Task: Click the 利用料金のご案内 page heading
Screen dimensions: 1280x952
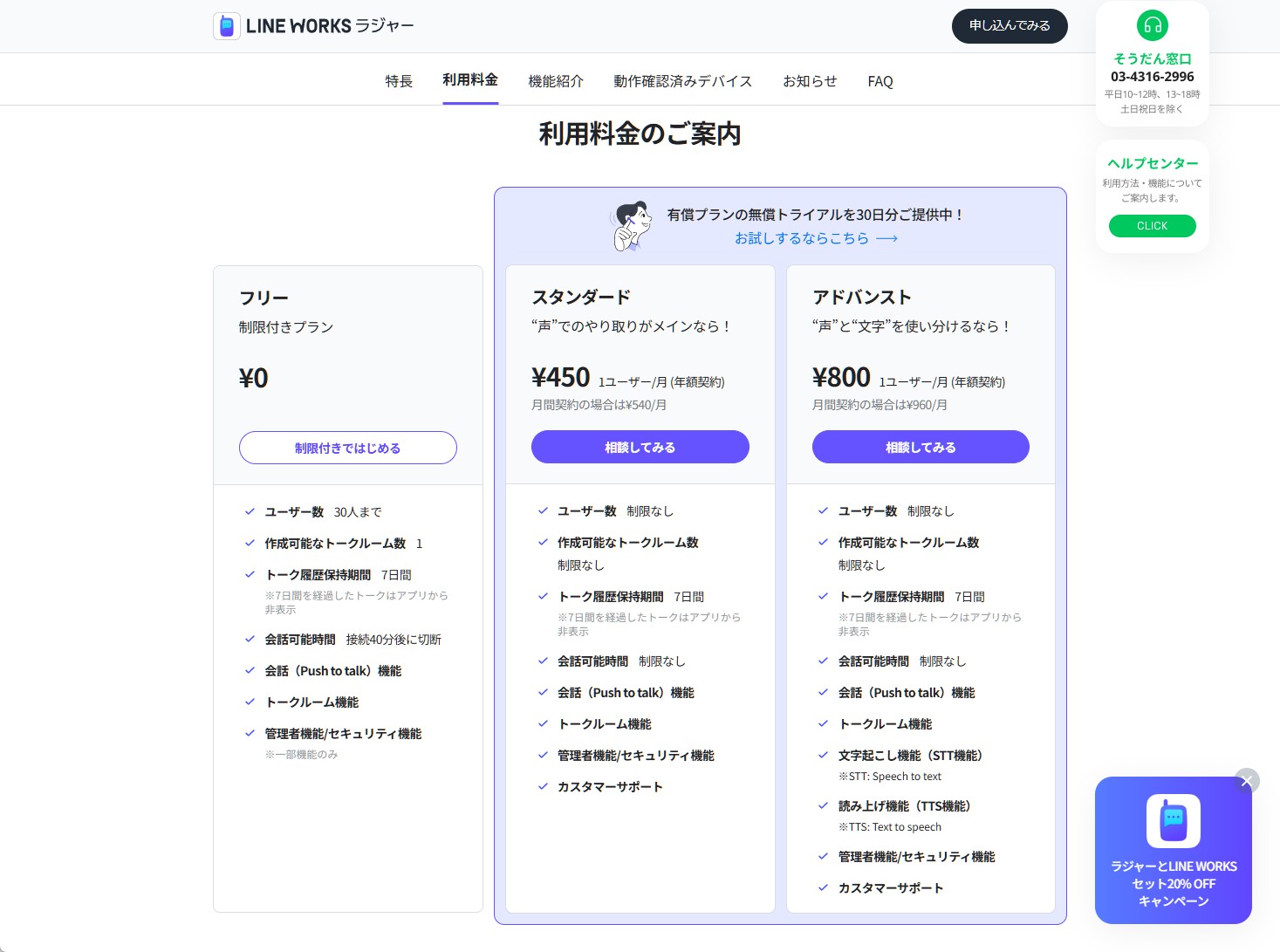Action: [x=640, y=134]
